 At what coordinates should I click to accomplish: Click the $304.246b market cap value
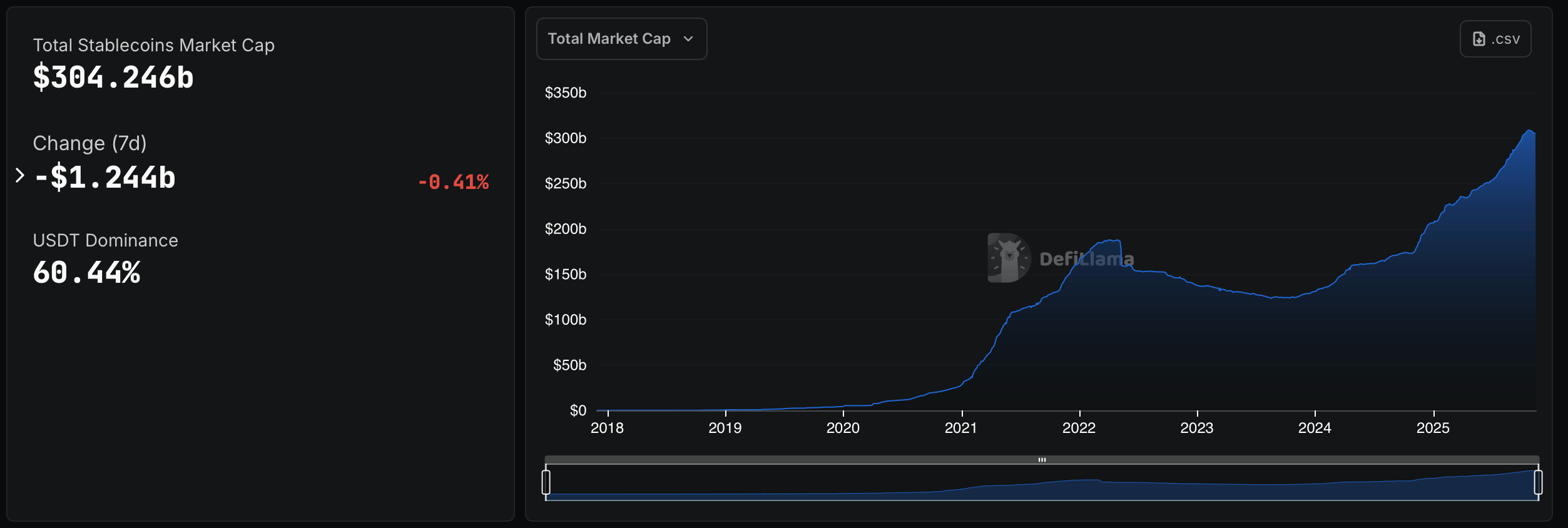(x=113, y=78)
